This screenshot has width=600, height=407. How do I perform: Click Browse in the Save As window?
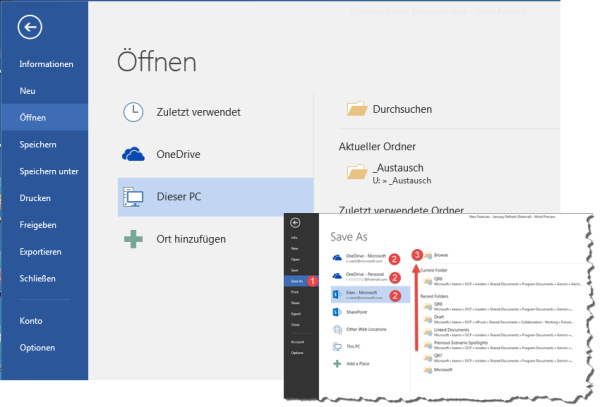click(x=436, y=255)
